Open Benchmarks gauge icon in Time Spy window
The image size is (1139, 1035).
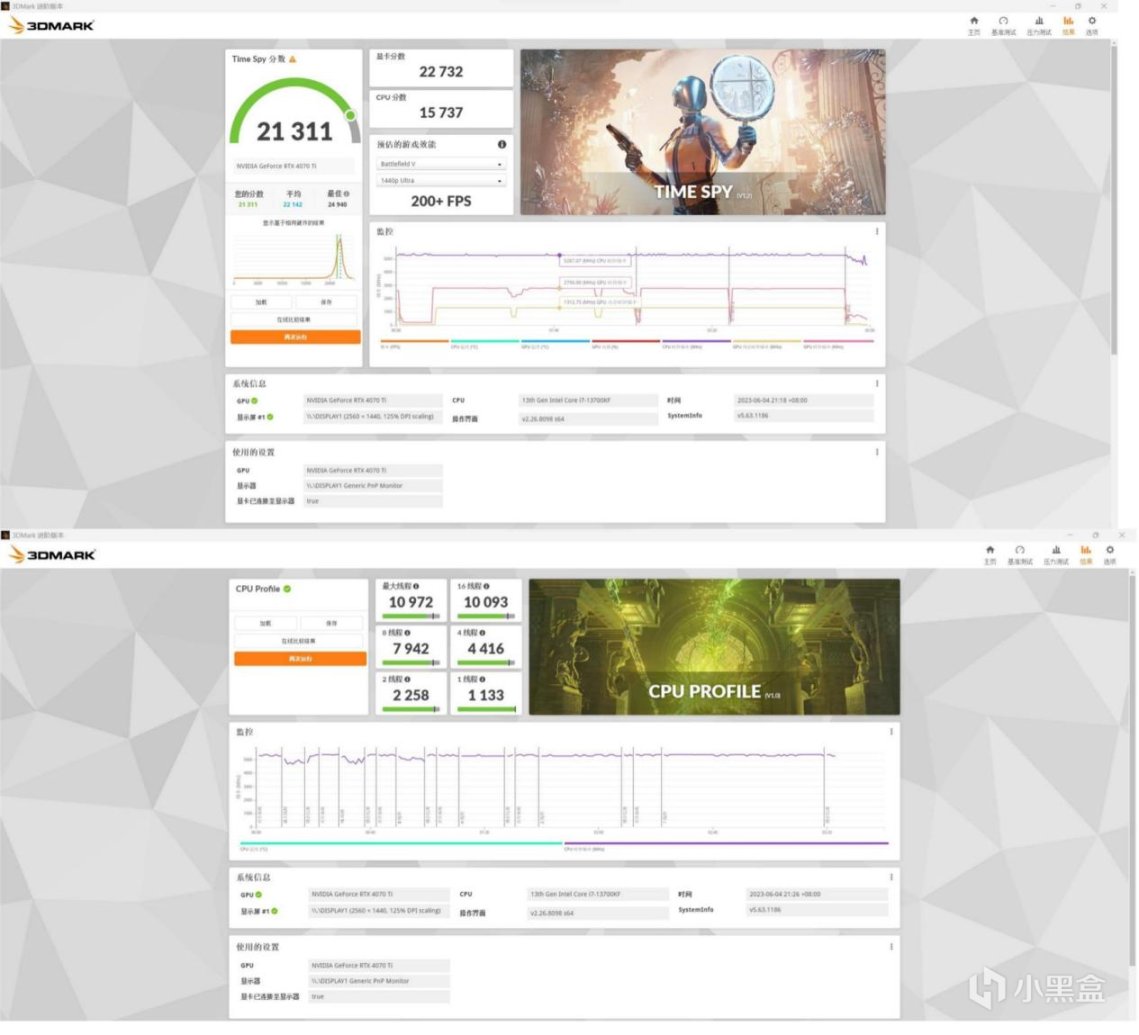point(1003,22)
